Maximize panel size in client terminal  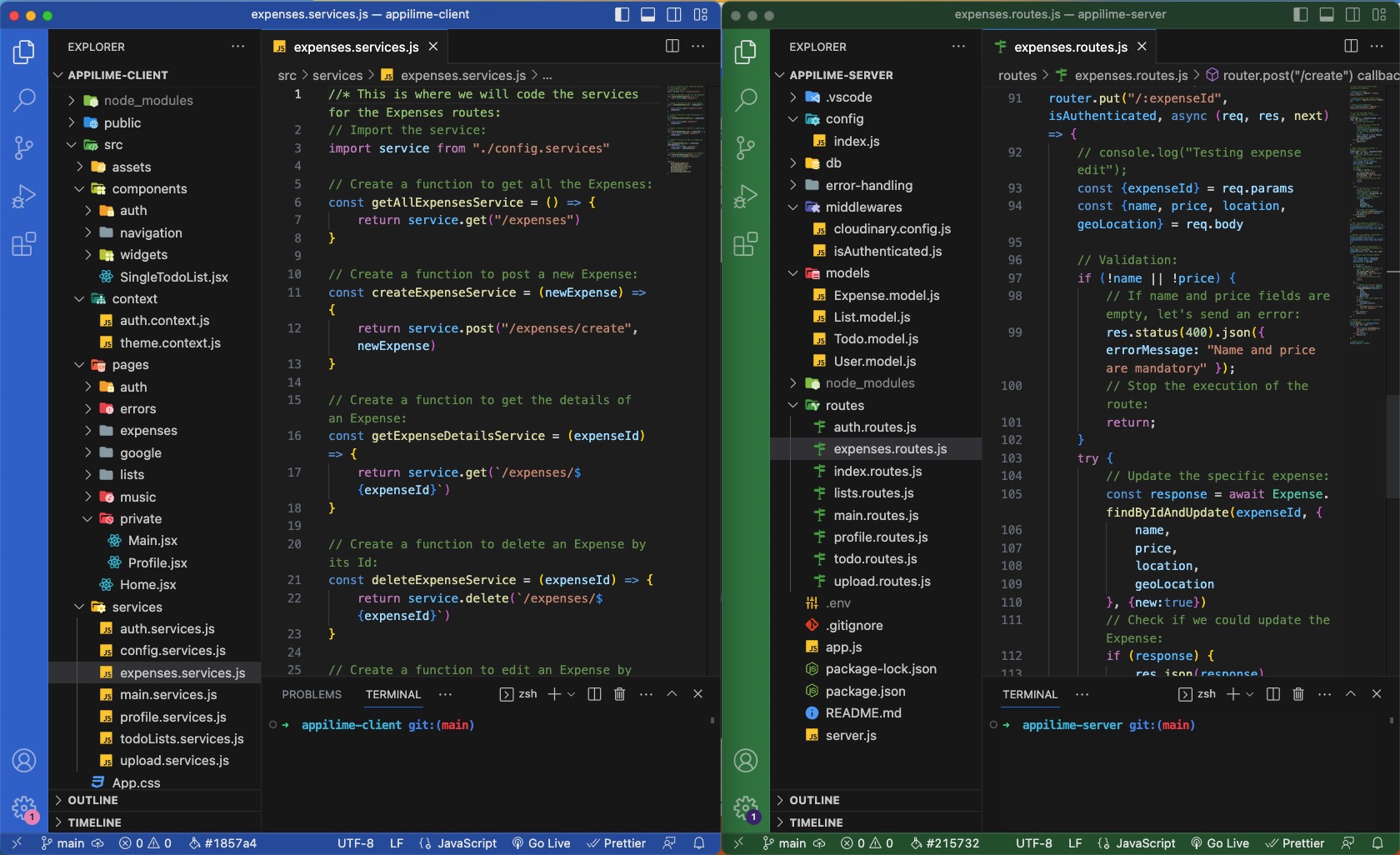pyautogui.click(x=672, y=694)
